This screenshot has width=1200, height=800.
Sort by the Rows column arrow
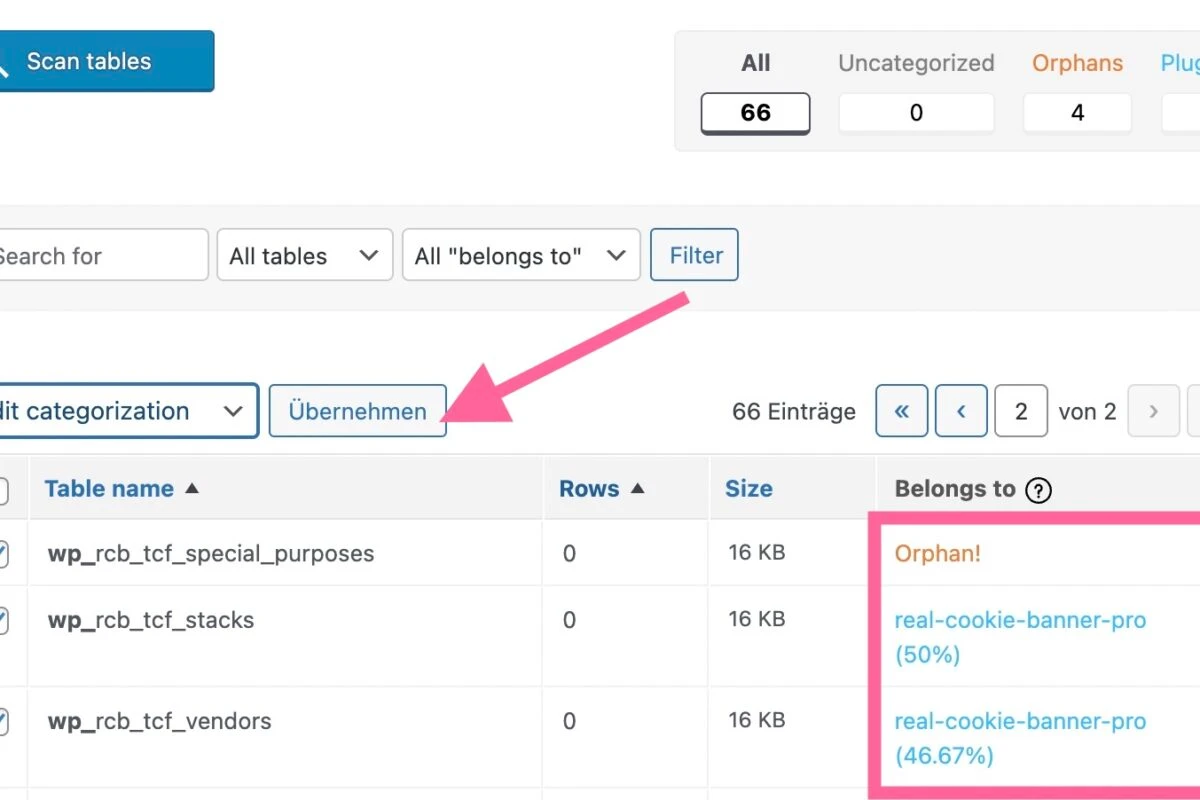click(x=637, y=488)
